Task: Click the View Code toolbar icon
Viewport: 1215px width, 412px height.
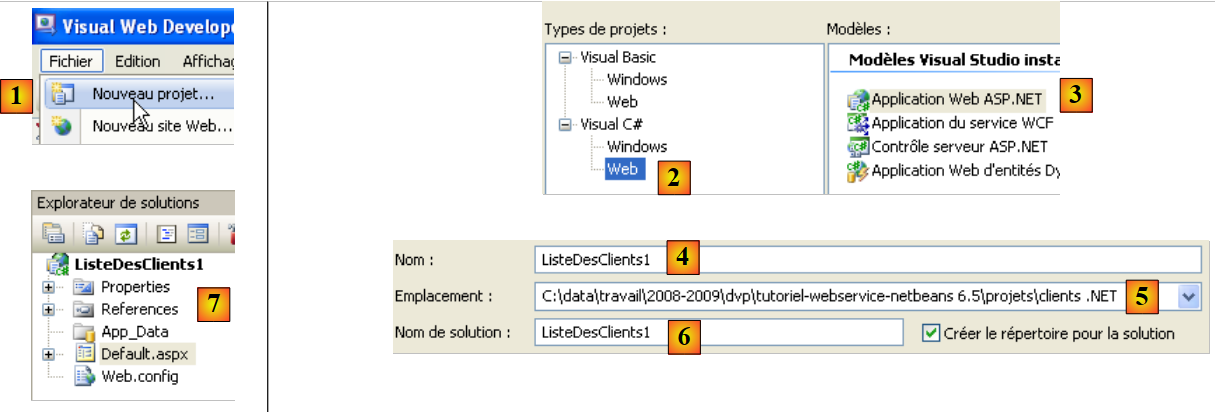Action: coord(169,233)
